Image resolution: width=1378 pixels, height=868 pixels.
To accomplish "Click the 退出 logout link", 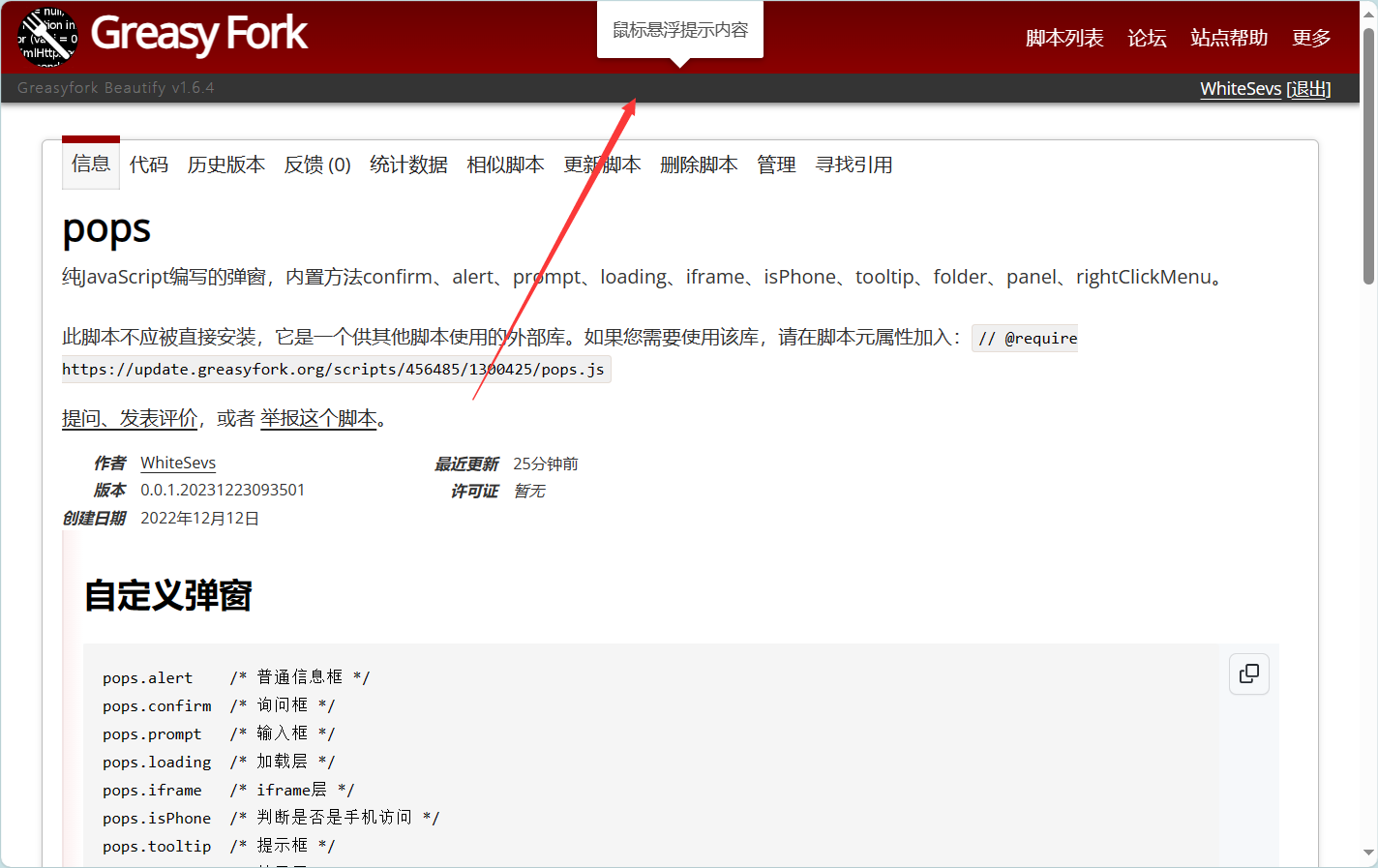I will (x=1308, y=89).
